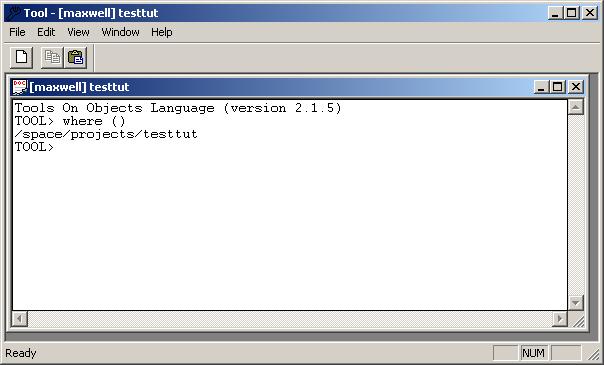
Task: Minimize the inner testtut document window
Action: 541,87
